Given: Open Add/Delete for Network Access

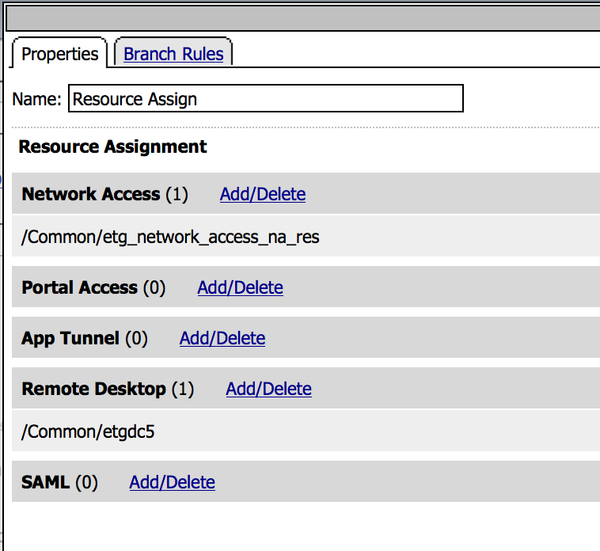Looking at the screenshot, I should (262, 195).
